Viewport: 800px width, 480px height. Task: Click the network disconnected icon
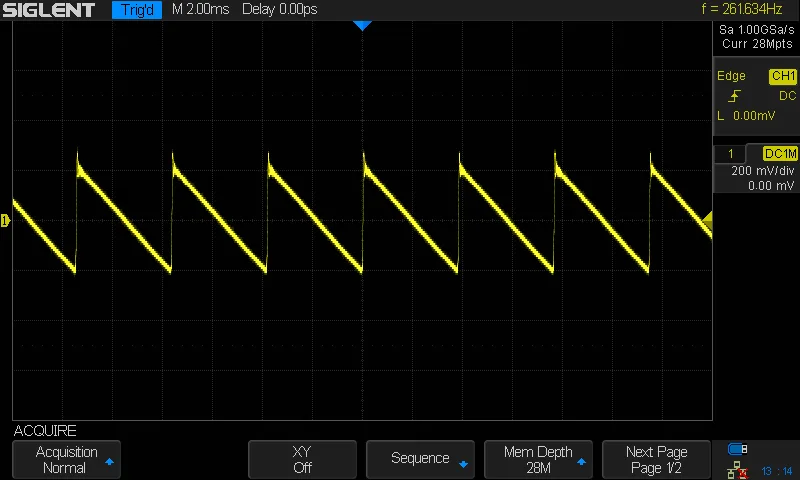[737, 470]
